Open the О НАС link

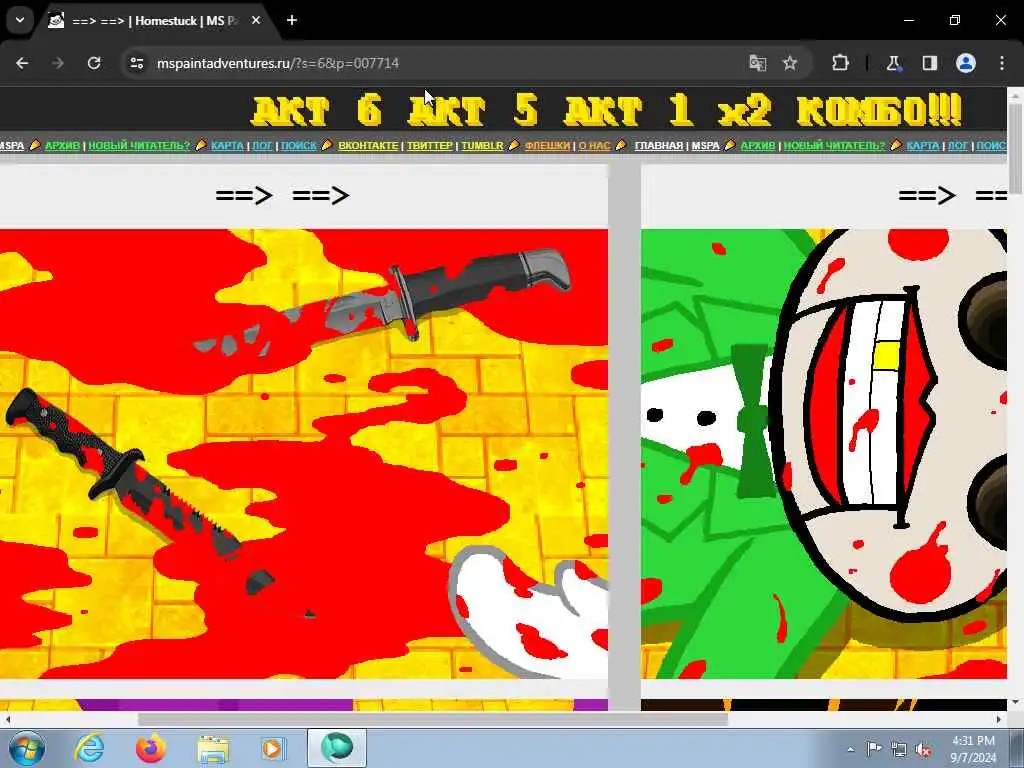tap(594, 146)
